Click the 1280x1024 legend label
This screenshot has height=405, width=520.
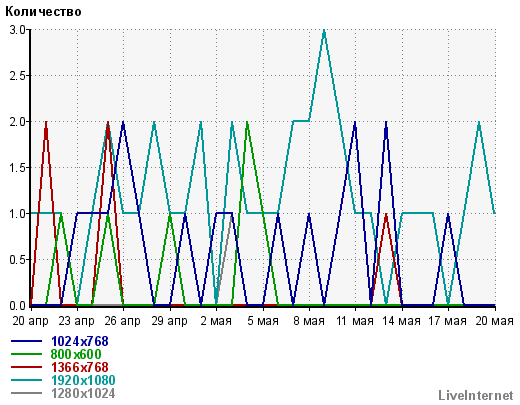click(x=83, y=393)
